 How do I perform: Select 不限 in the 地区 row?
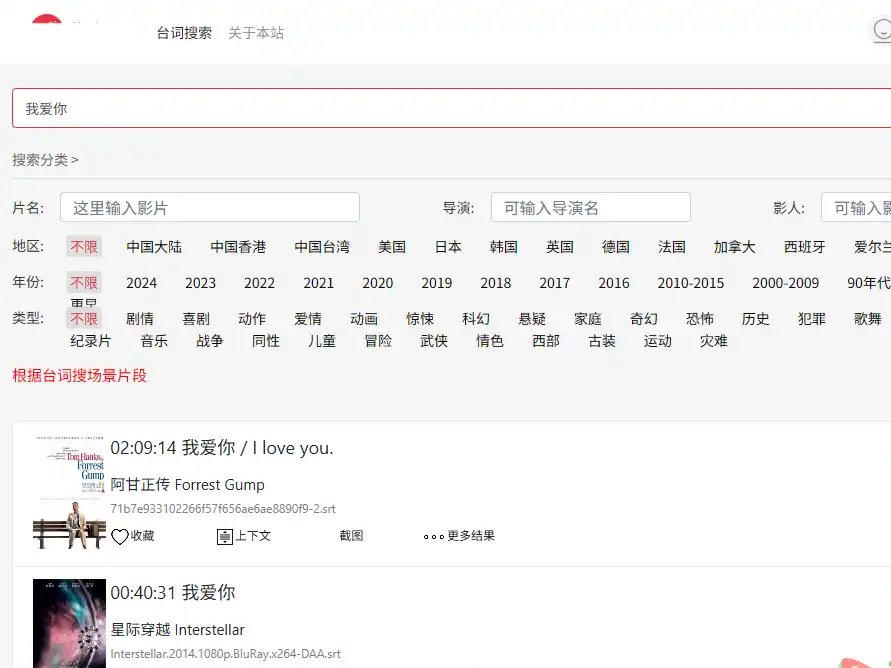tap(84, 247)
